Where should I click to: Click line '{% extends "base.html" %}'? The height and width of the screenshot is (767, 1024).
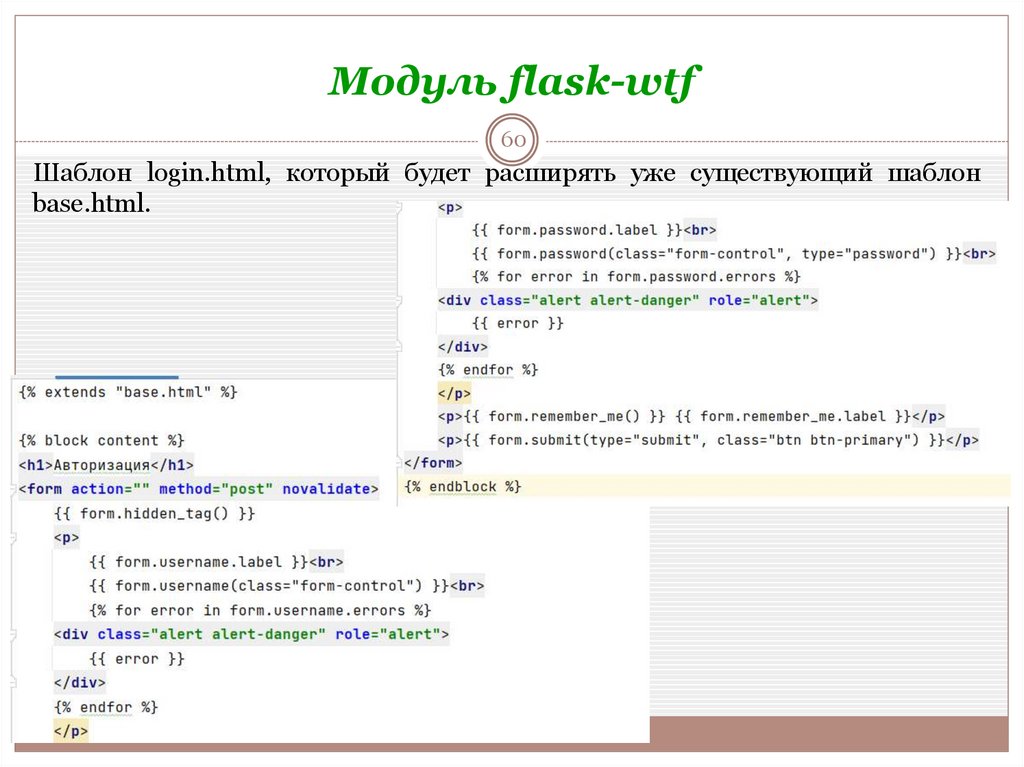coord(128,392)
